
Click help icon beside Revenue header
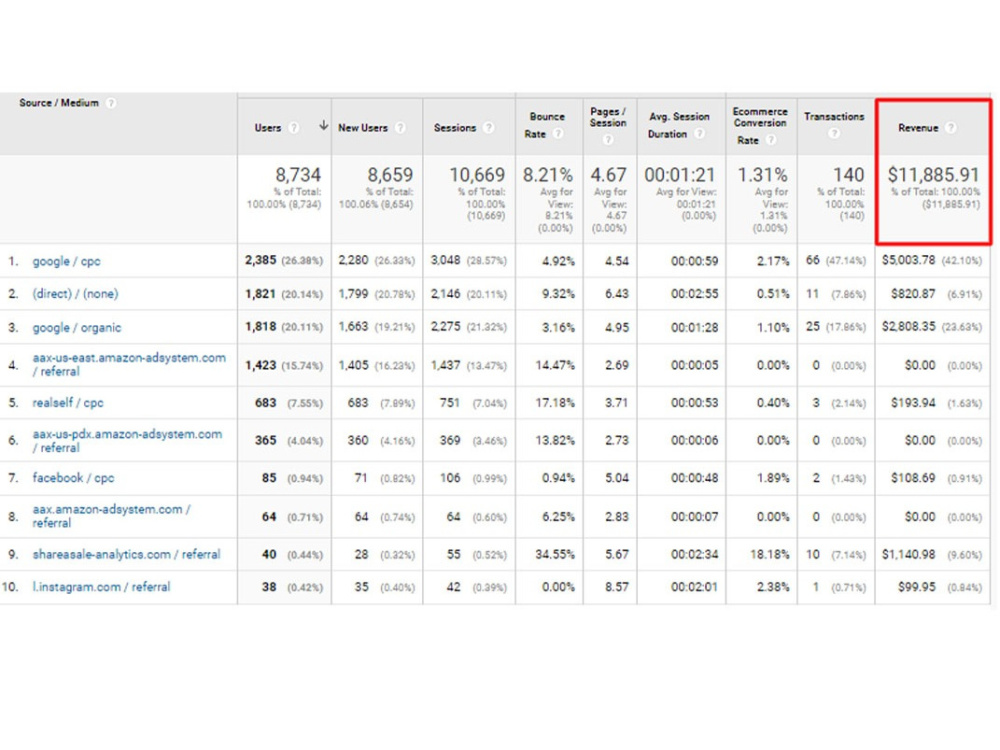point(951,128)
